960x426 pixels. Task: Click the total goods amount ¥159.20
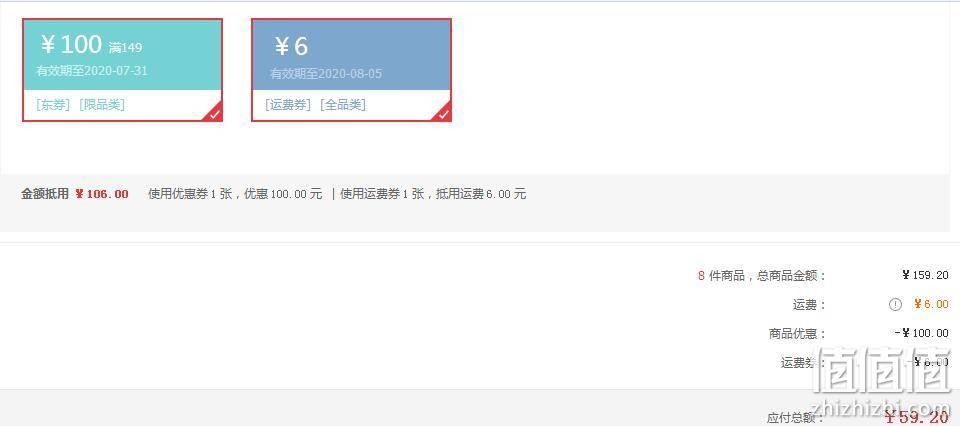point(925,275)
